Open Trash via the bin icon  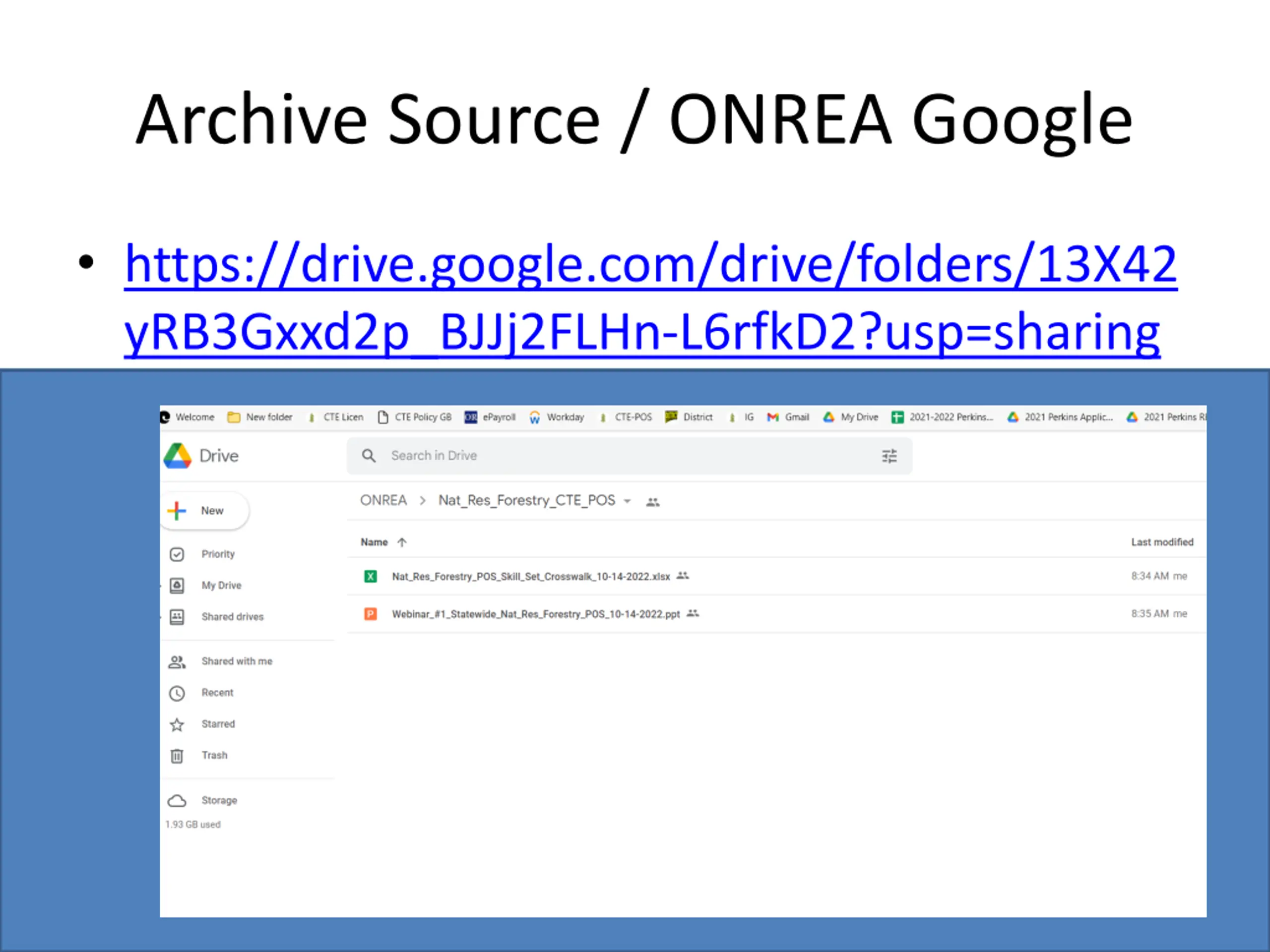[x=177, y=756]
